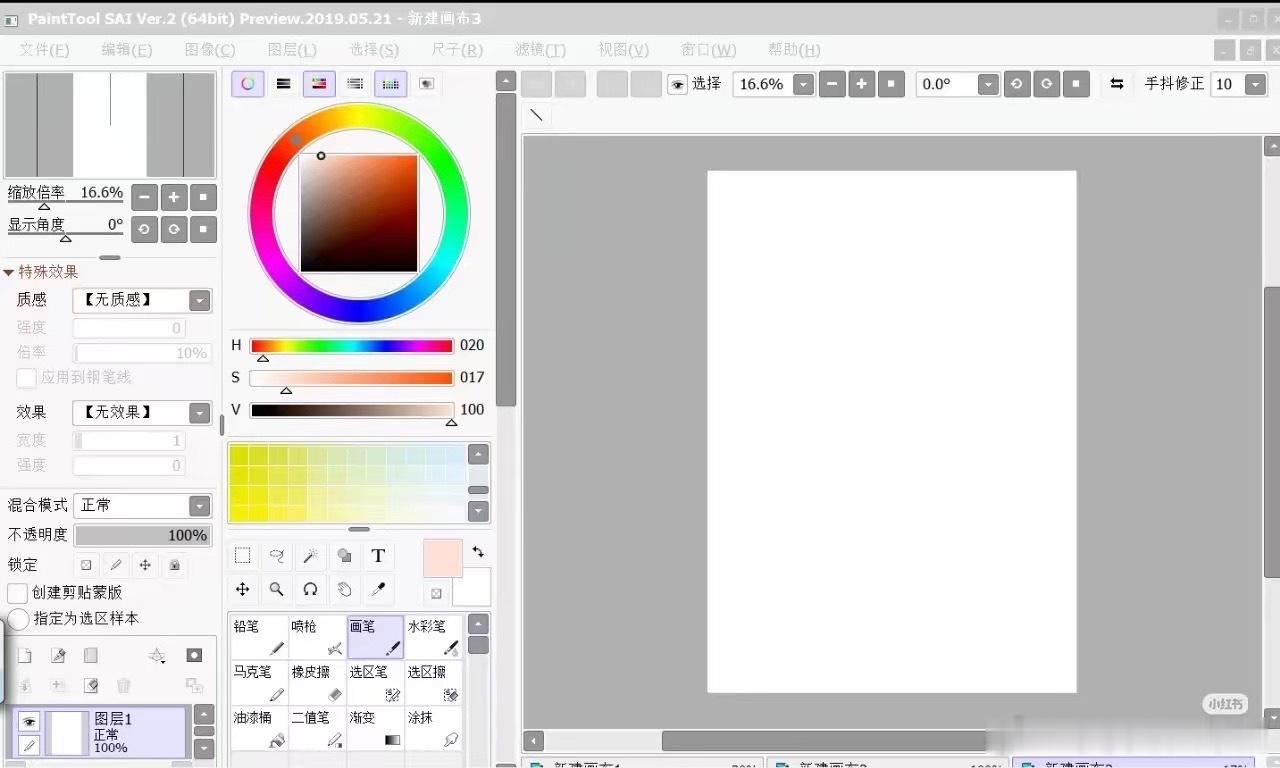Viewport: 1280px width, 768px height.
Task: Select the rotate view tool
Action: click(x=311, y=590)
